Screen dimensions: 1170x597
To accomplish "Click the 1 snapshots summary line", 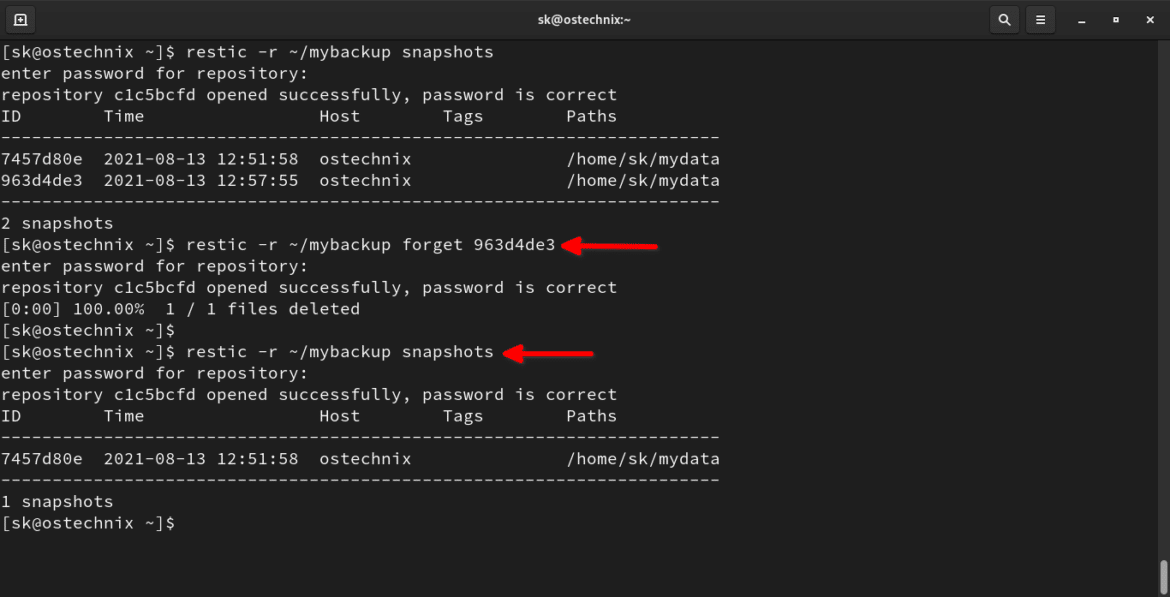I will pos(60,501).
